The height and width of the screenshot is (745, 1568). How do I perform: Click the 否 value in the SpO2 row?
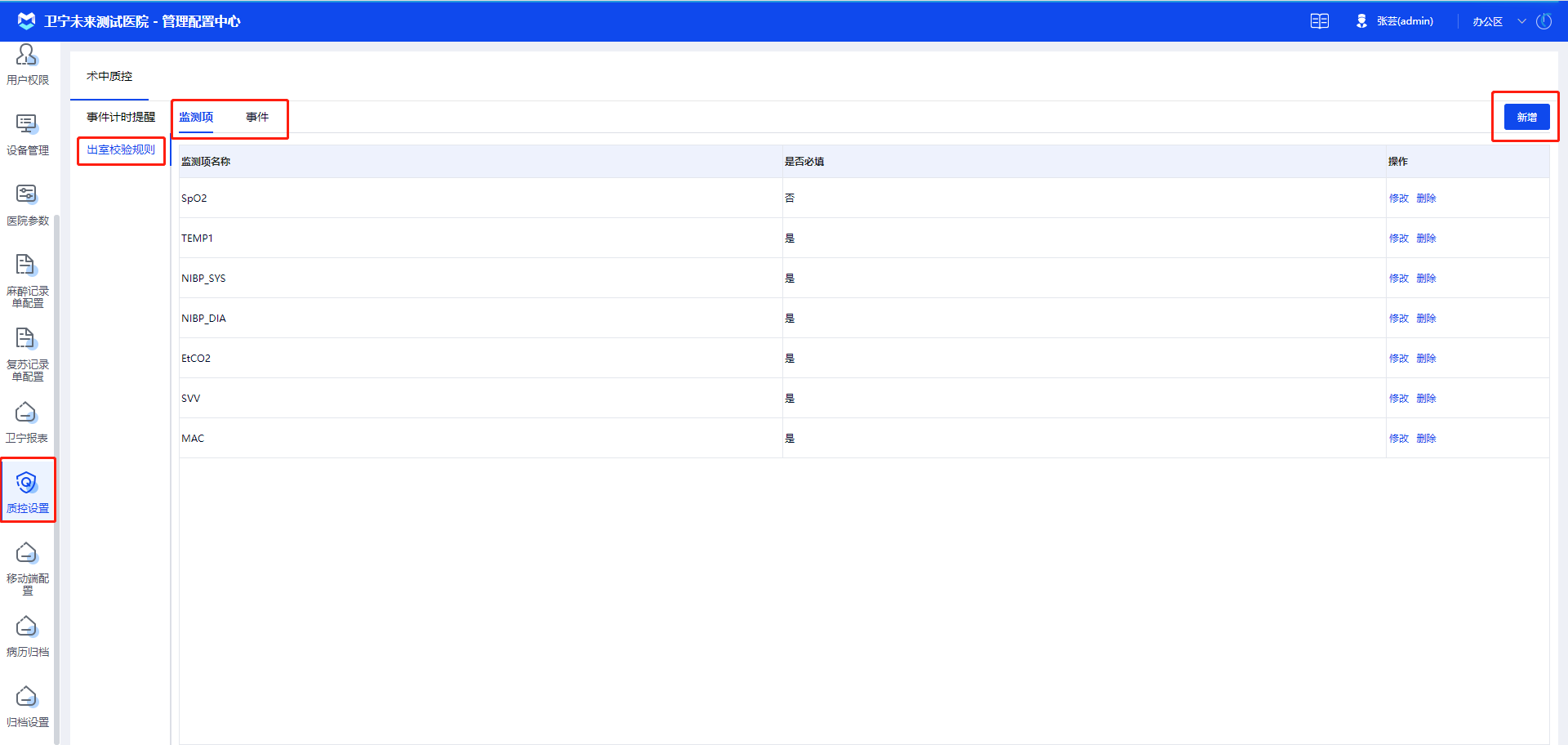(790, 198)
